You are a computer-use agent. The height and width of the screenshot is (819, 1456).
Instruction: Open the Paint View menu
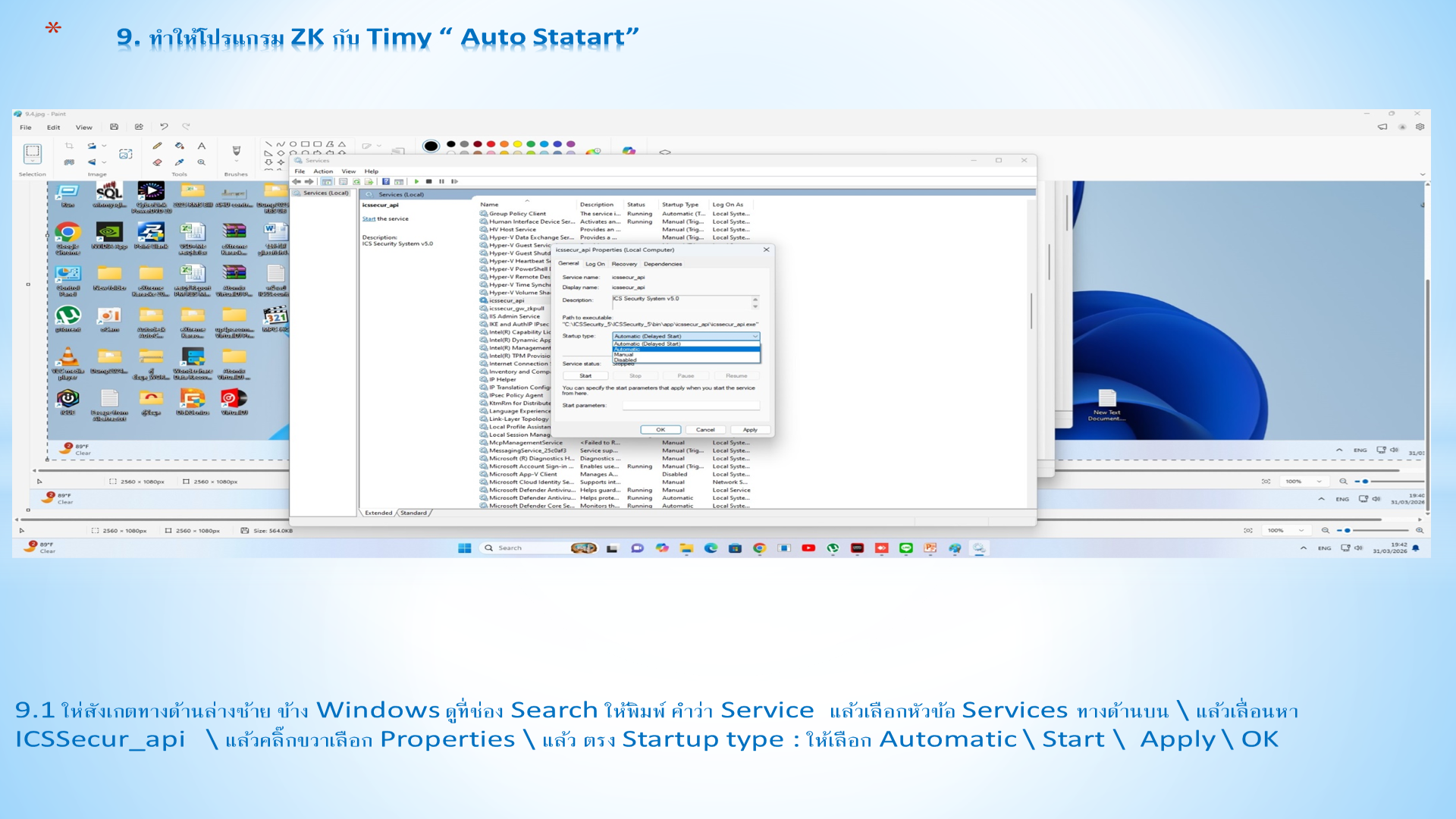pos(83,127)
